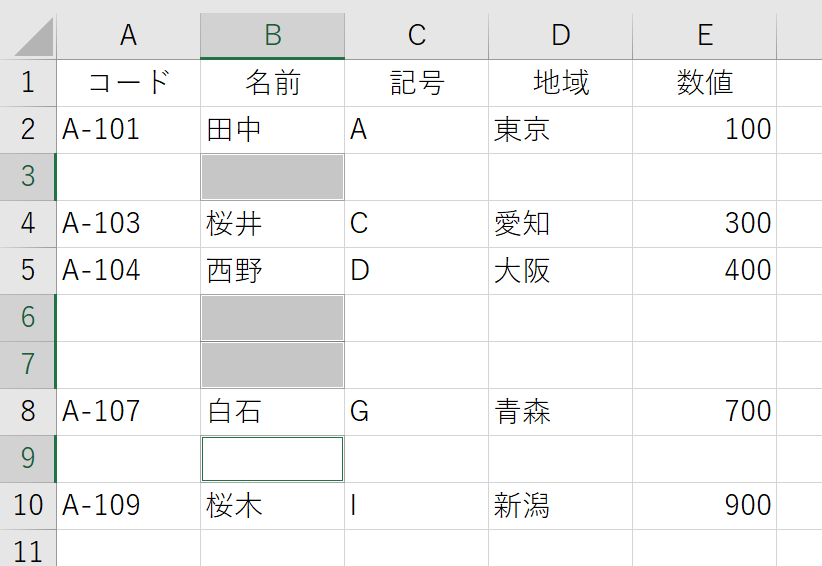Click cell containing A-109
Viewport: 822px width, 566px height.
(128, 506)
